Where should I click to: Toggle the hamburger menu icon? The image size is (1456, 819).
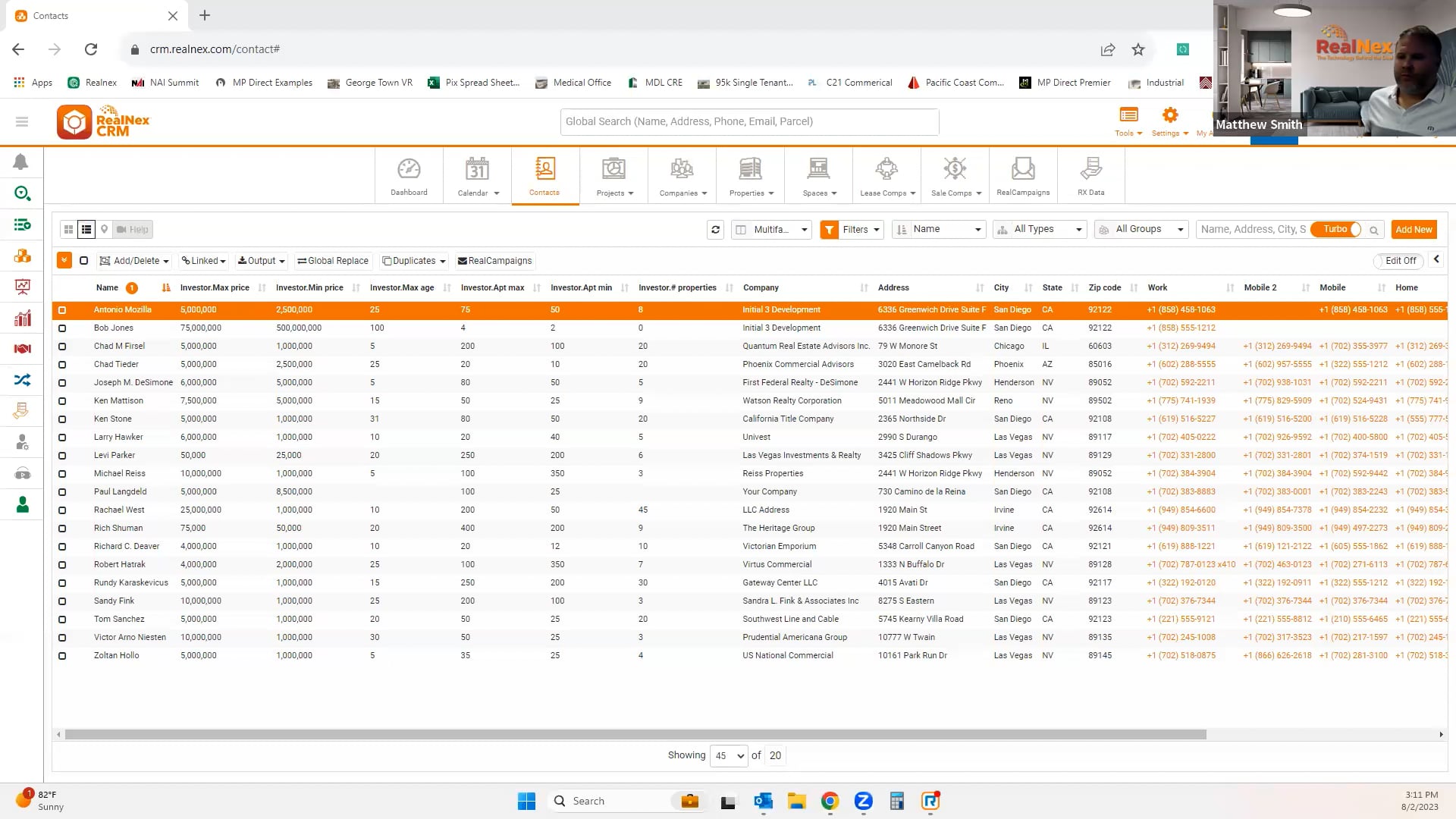22,121
